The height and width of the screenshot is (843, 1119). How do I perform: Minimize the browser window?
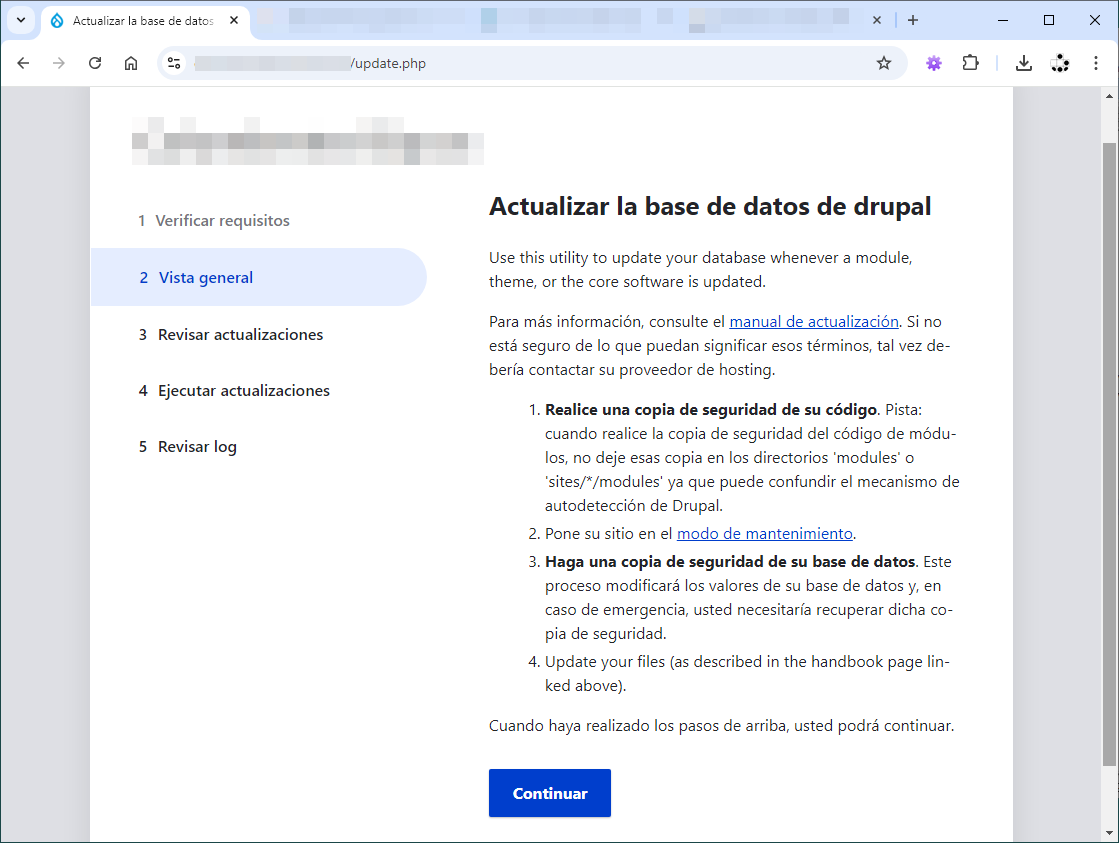tap(1003, 20)
